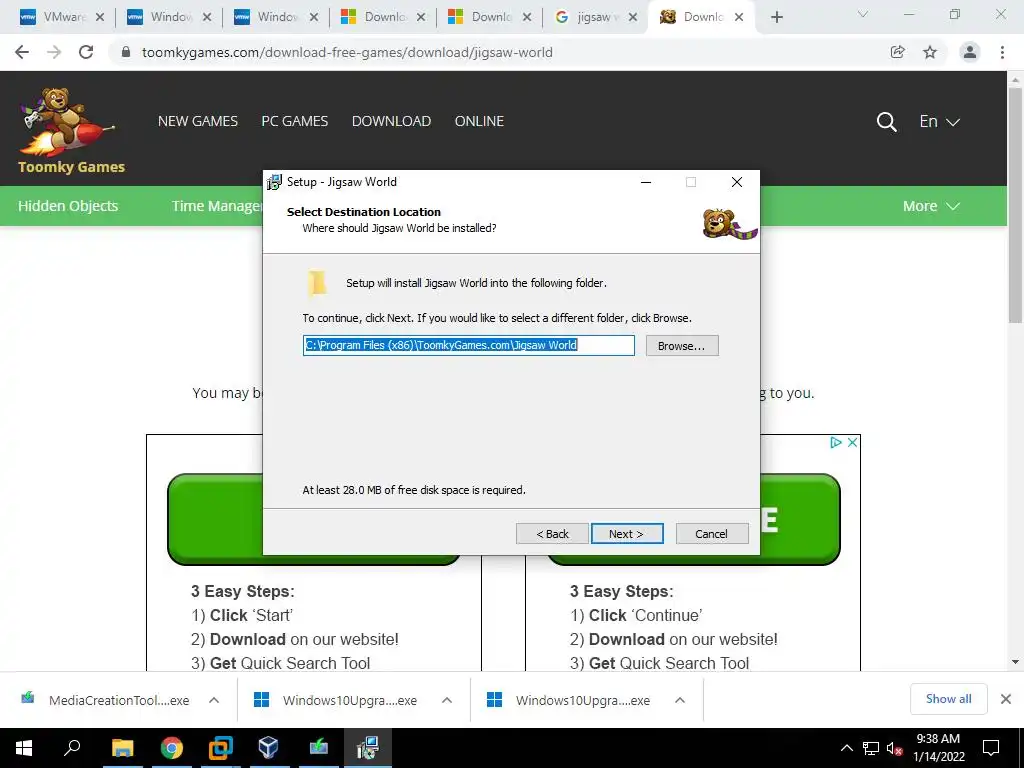Click the clock showing 9:38 AM

pyautogui.click(x=938, y=739)
